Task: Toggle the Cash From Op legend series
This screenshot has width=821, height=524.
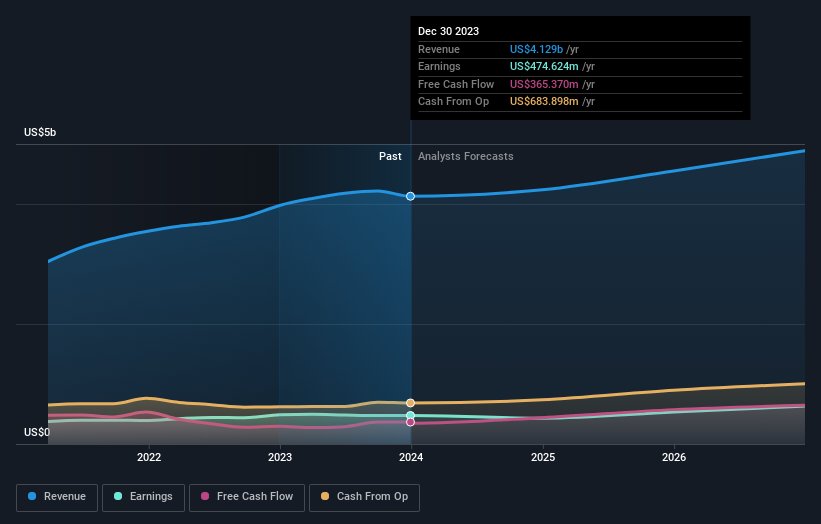Action: pos(364,497)
